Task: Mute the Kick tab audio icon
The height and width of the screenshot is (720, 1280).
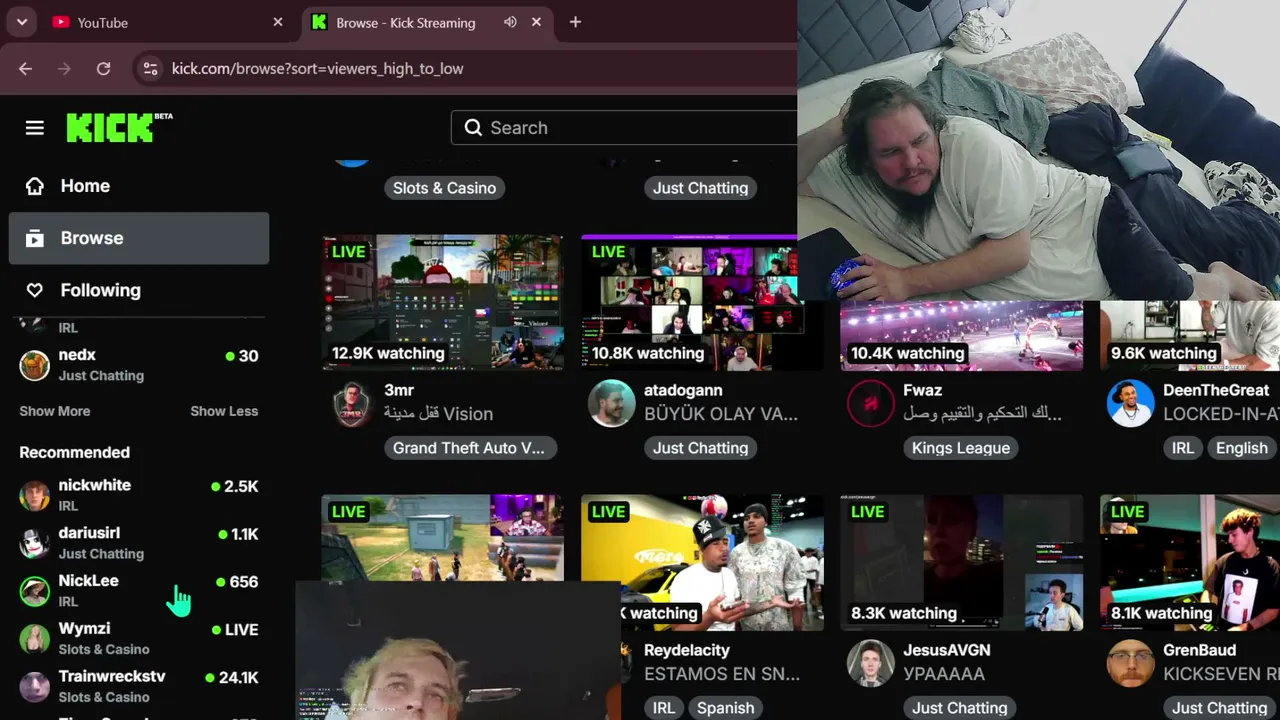Action: coord(510,22)
